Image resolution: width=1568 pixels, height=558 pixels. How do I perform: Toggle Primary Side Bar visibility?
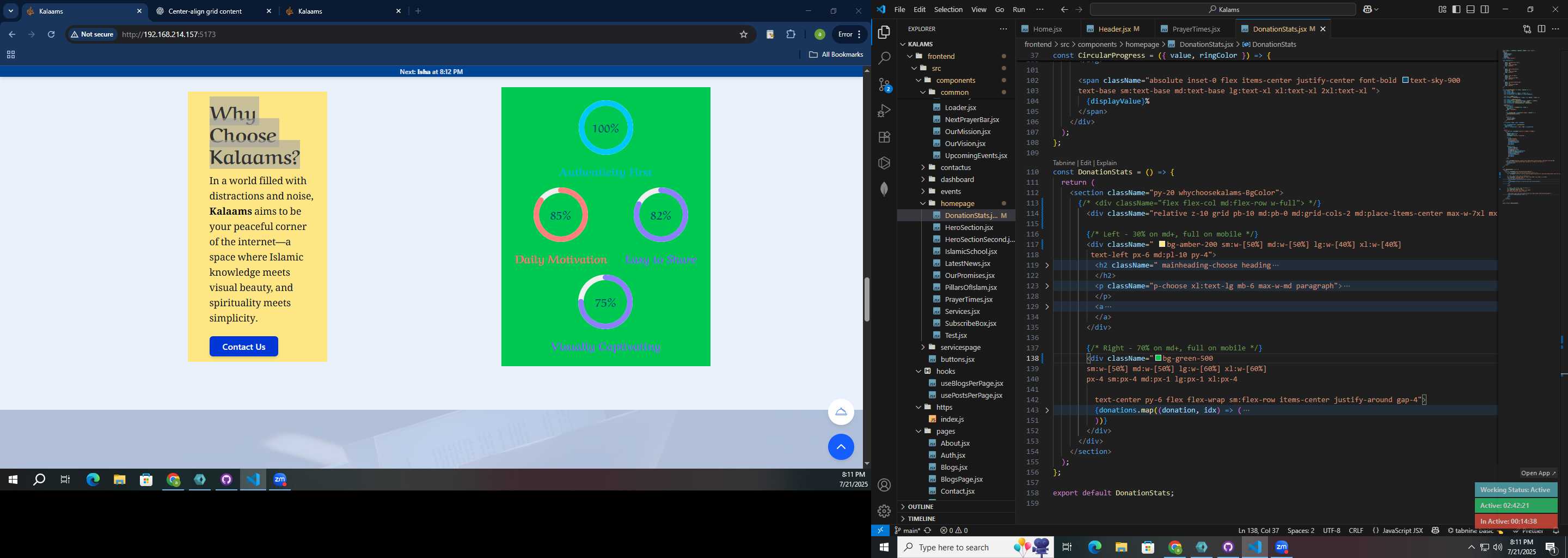(x=1456, y=10)
